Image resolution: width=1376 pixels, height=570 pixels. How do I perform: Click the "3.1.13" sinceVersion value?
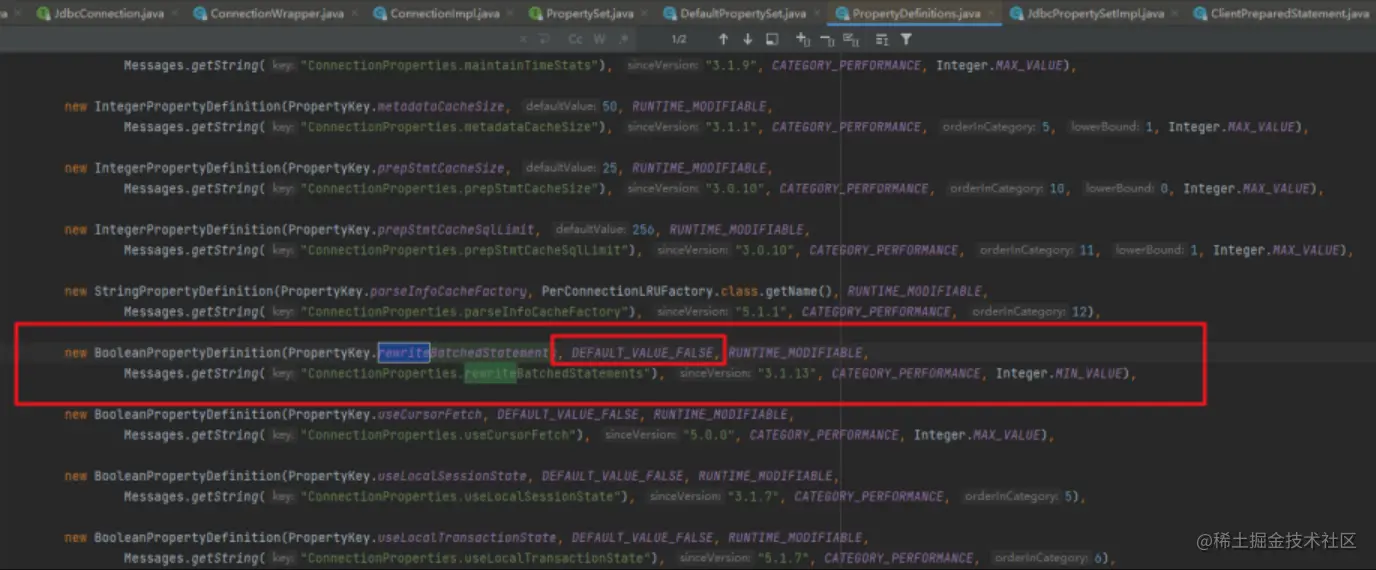click(x=790, y=373)
